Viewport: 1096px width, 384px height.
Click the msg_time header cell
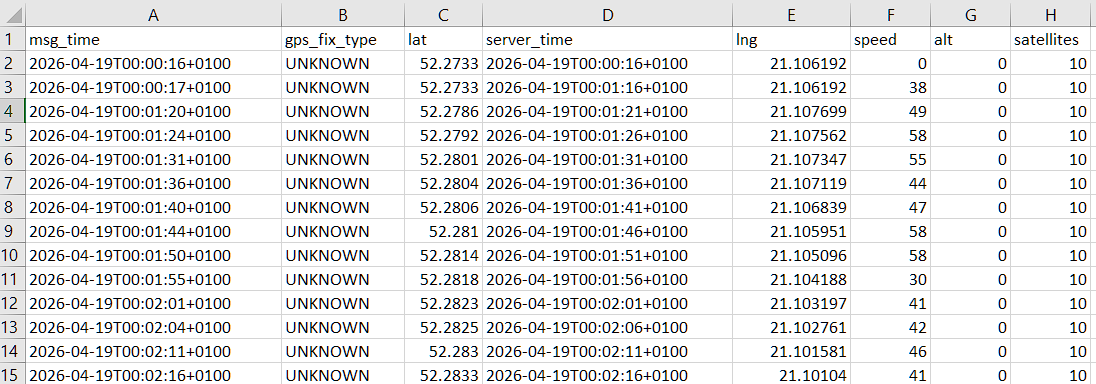(153, 40)
